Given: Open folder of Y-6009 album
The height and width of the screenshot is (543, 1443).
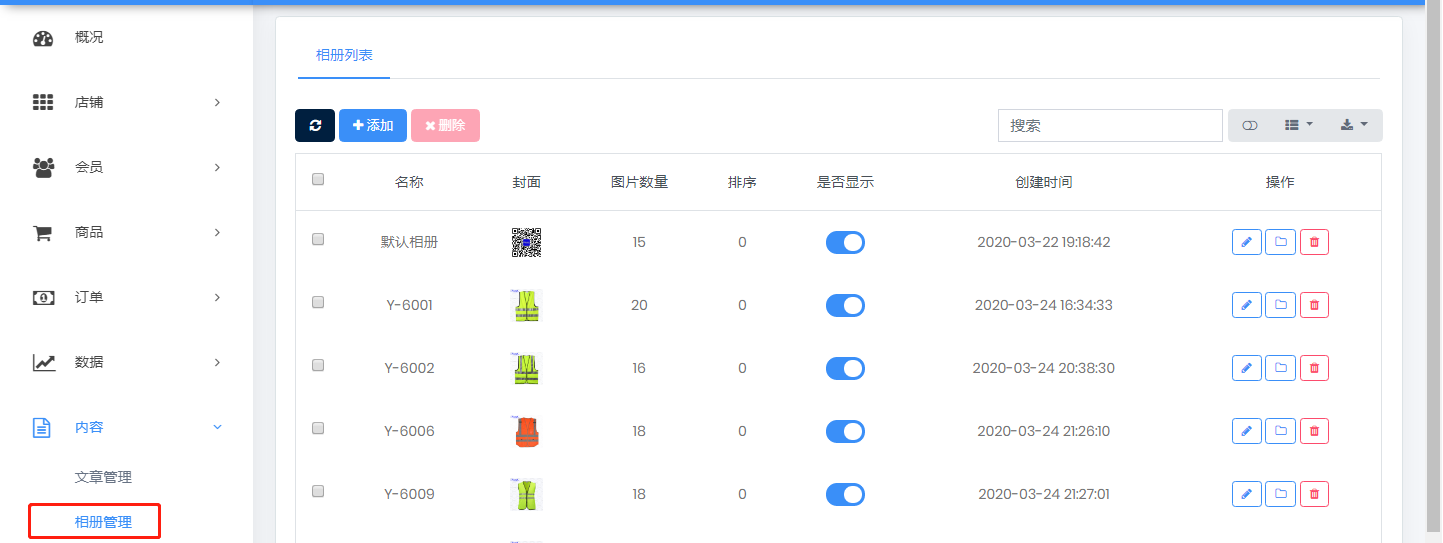Looking at the screenshot, I should (x=1280, y=494).
